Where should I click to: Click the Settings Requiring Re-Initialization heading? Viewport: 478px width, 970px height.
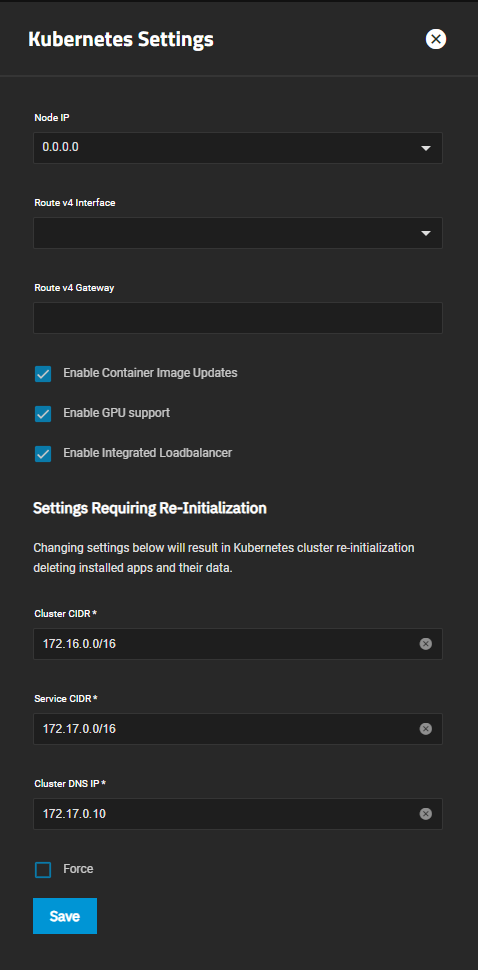150,509
